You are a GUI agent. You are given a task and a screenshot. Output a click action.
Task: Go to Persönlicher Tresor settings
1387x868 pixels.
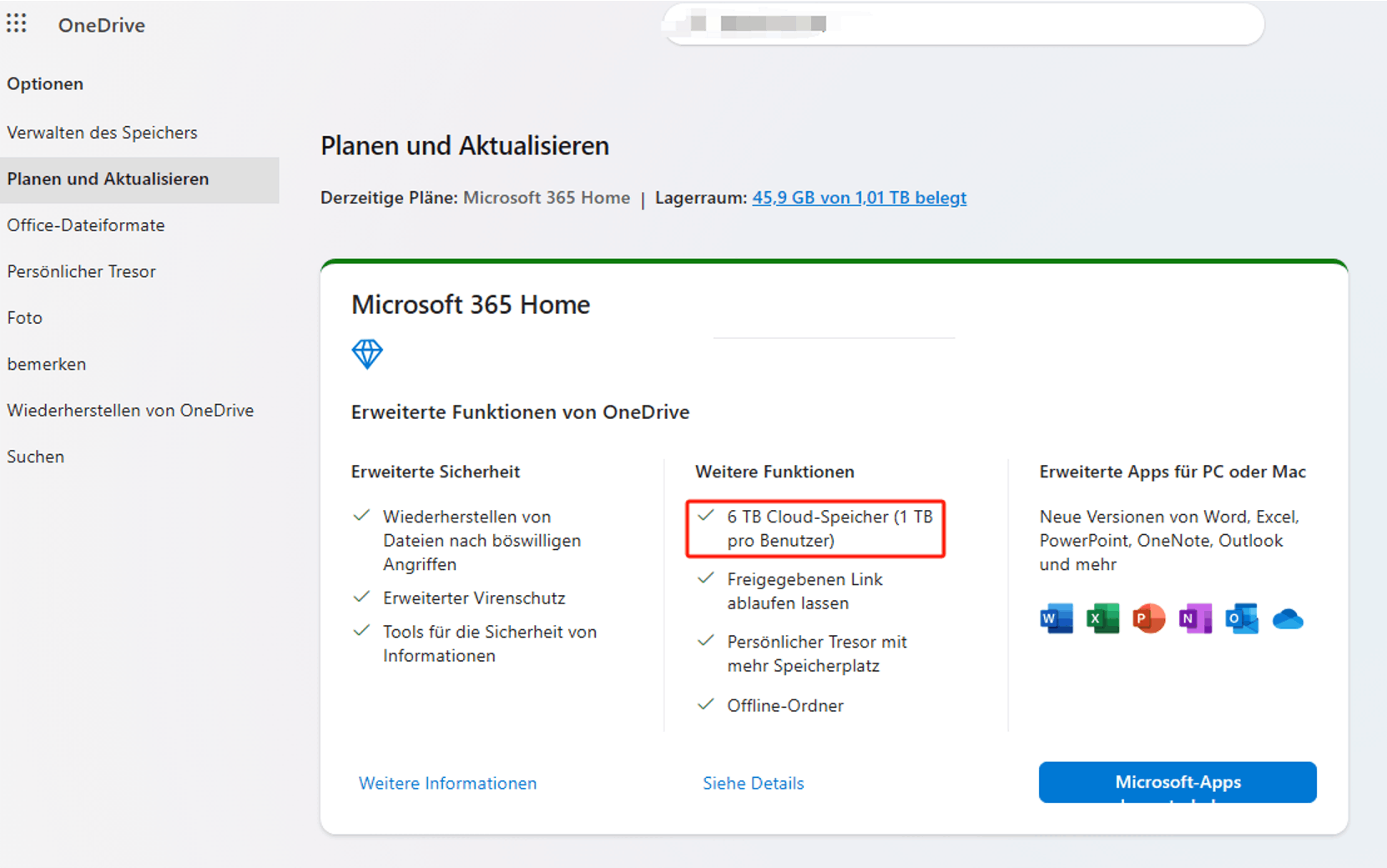[x=81, y=271]
